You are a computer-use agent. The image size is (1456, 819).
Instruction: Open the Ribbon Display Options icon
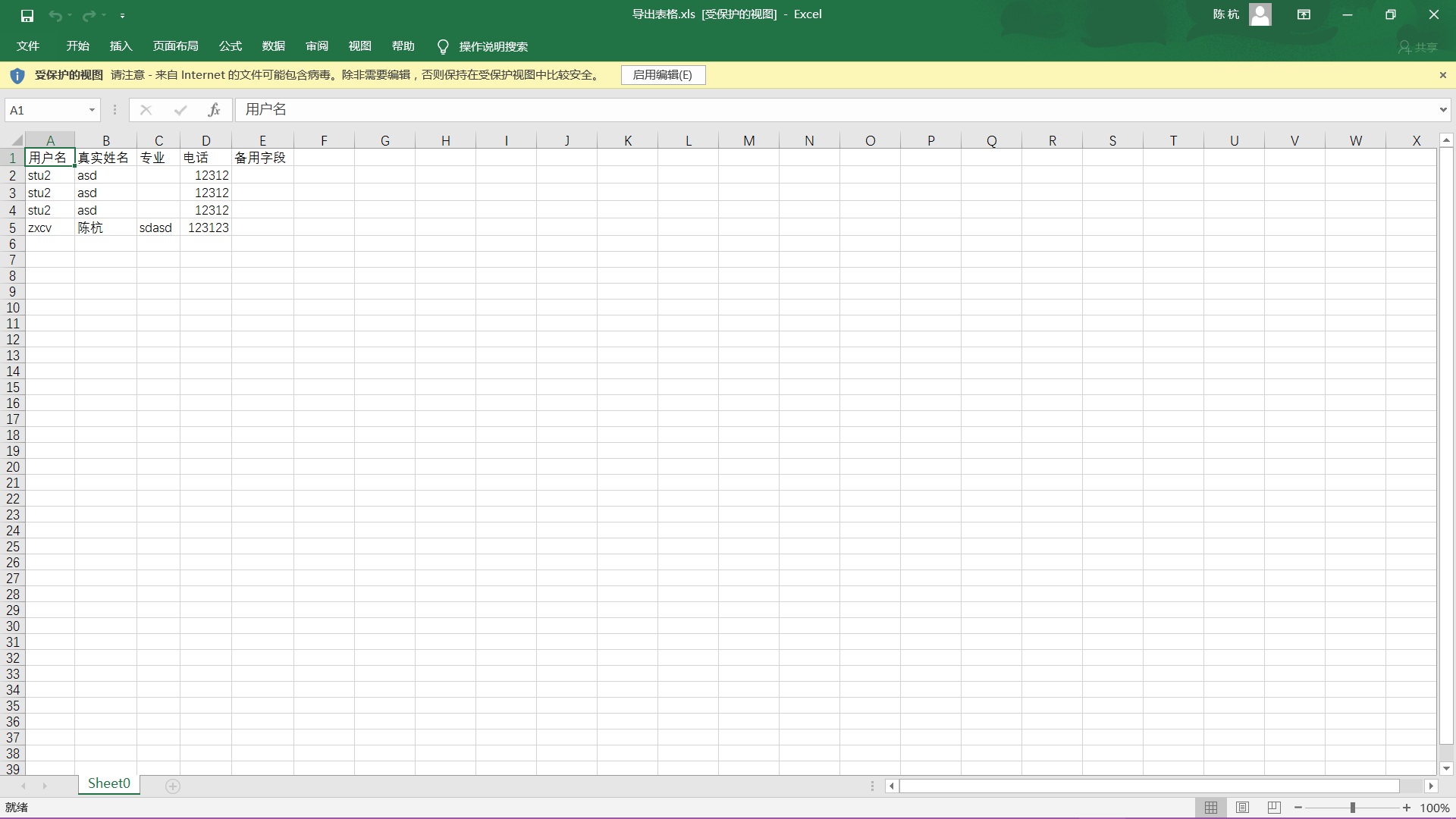tap(1304, 14)
